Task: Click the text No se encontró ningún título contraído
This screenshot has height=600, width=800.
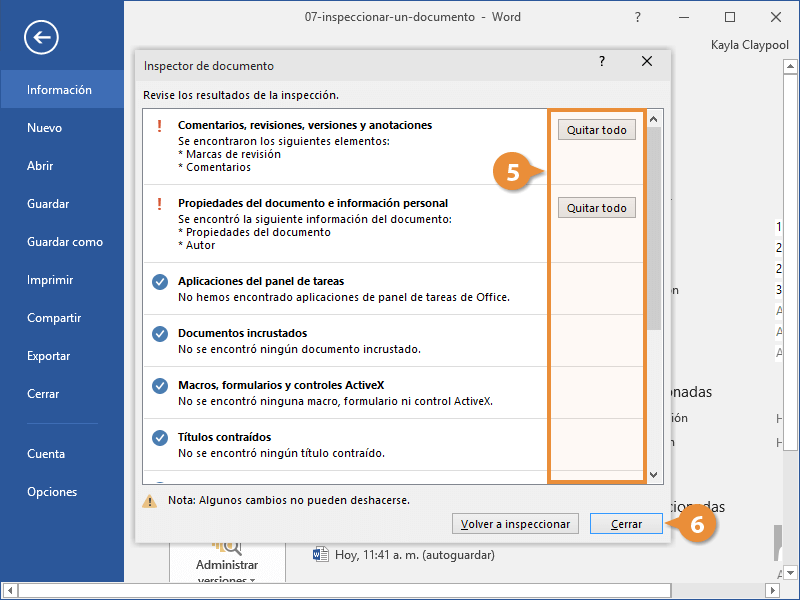Action: [x=281, y=454]
